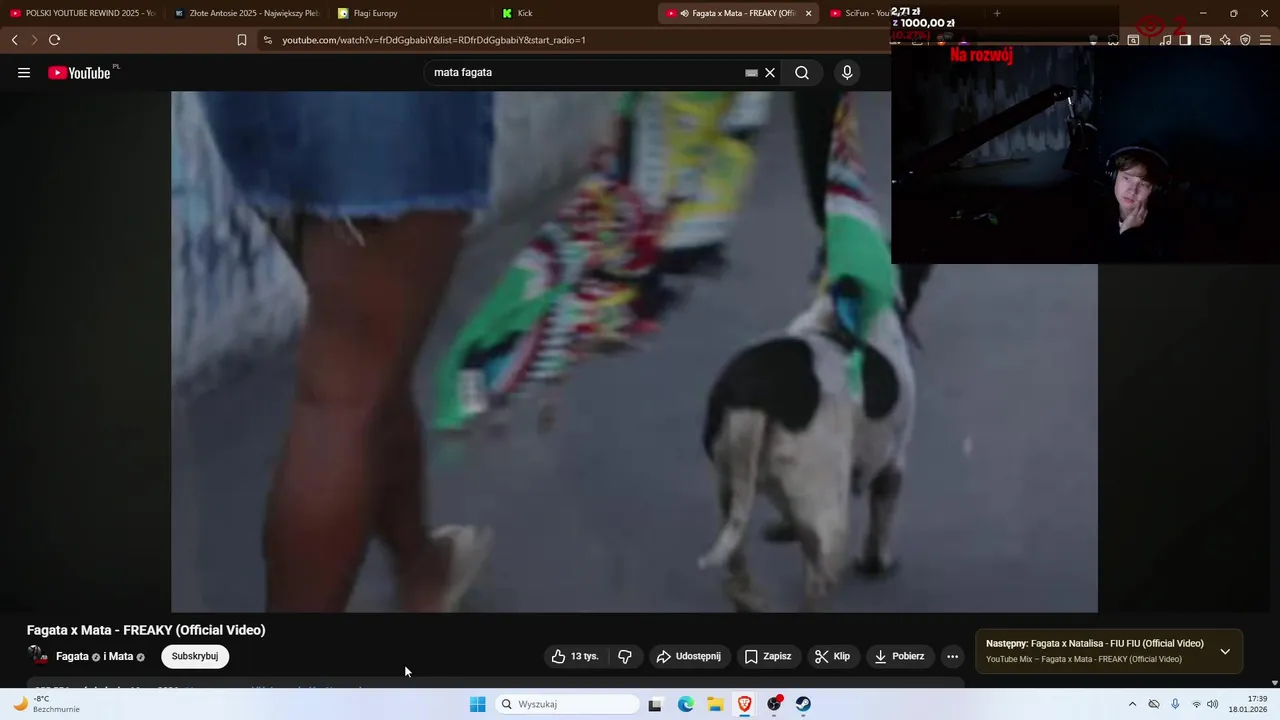Switch to Złote Antosie 2025 tab

246,13
